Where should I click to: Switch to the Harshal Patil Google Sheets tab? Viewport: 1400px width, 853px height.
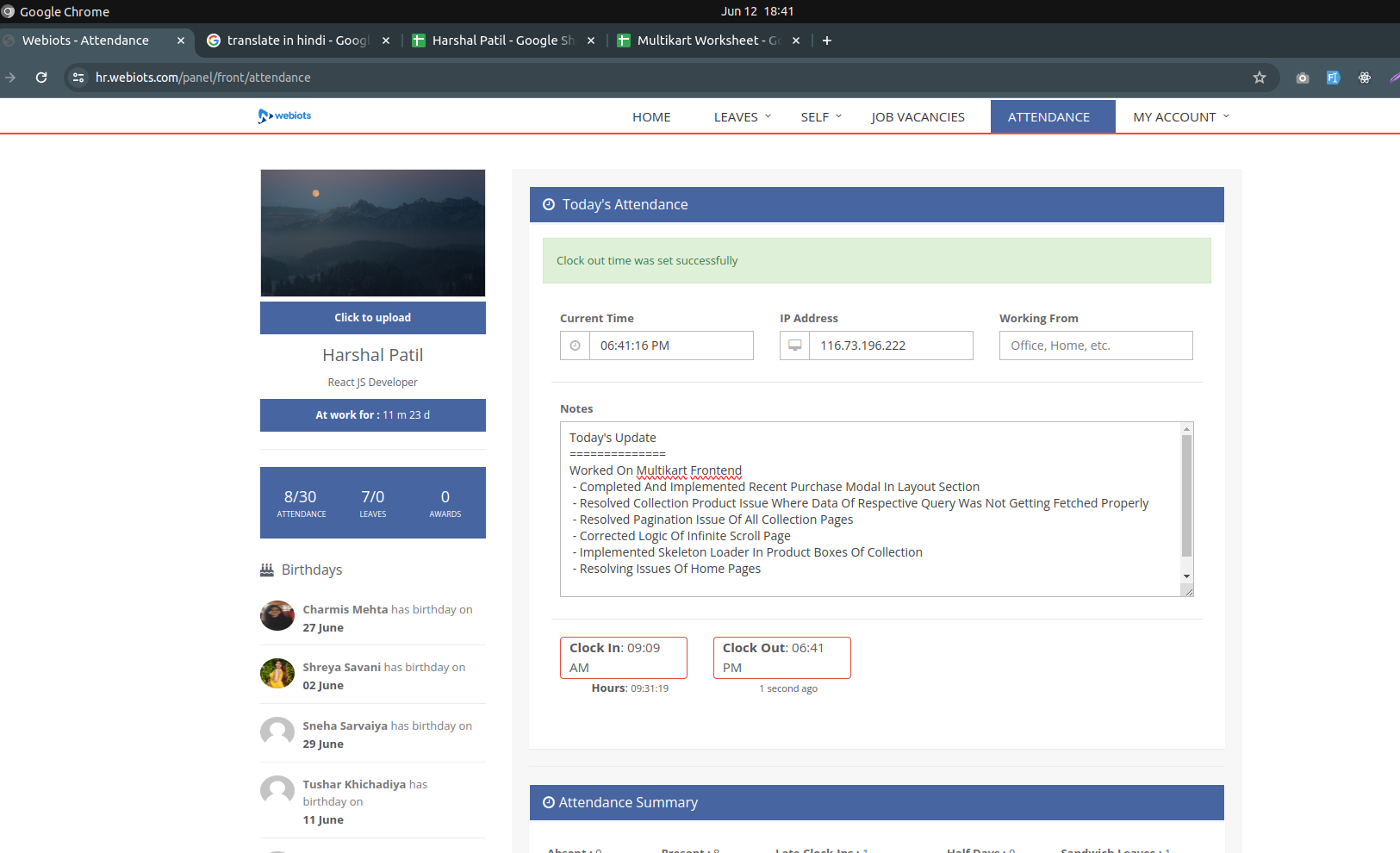coord(502,40)
